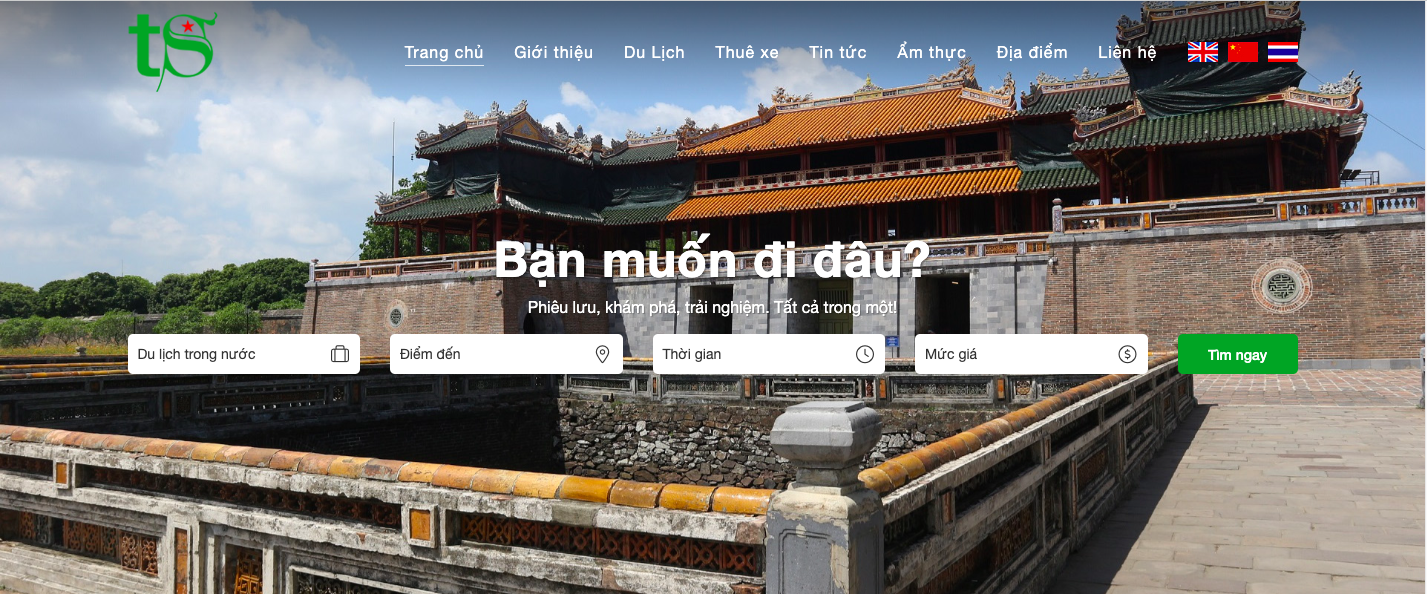
Task: Click the green Tìm ngay search button
Action: [x=1238, y=354]
